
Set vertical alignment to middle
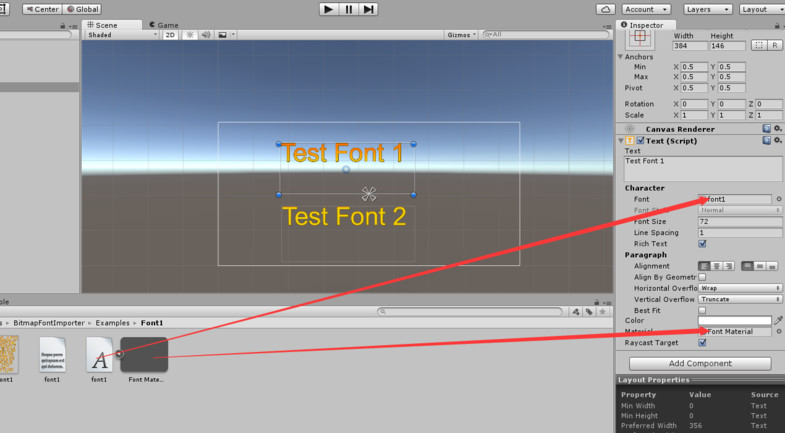click(x=760, y=266)
